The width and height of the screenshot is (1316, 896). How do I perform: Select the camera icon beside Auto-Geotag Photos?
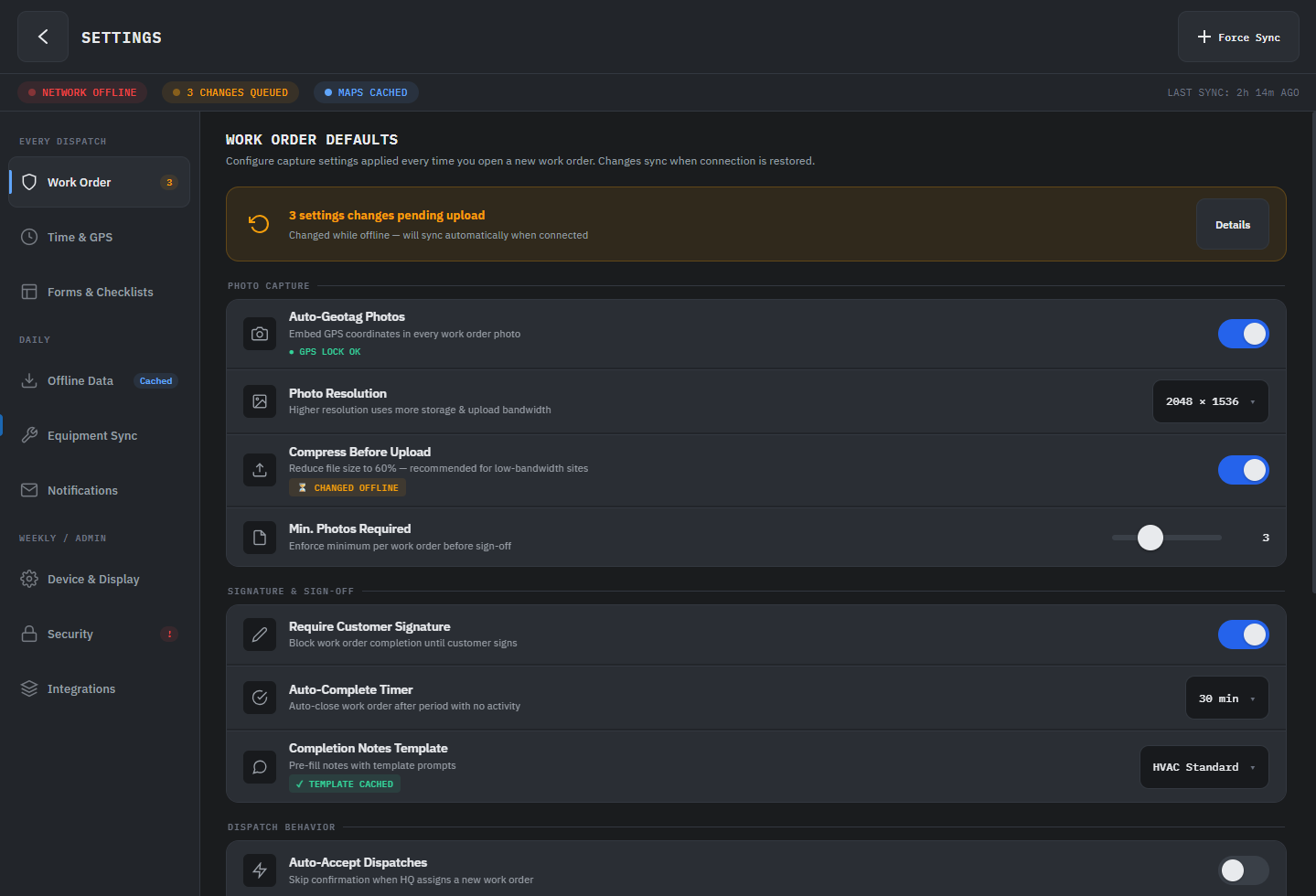[x=260, y=334]
